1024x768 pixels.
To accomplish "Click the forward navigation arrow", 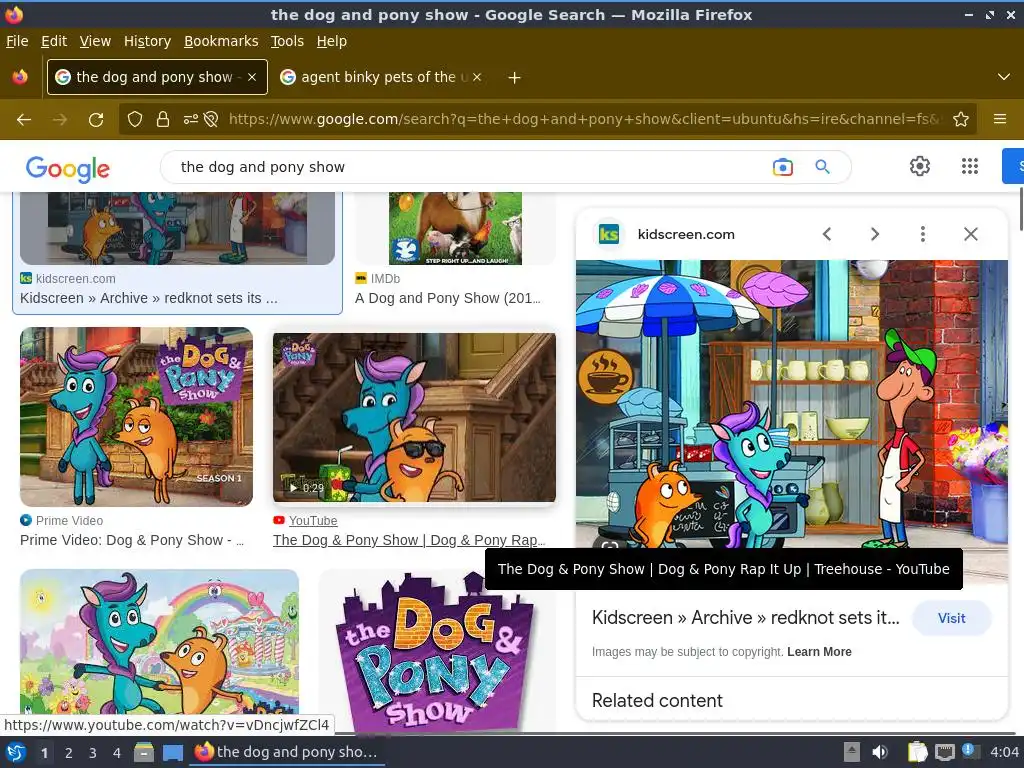I will (60, 120).
